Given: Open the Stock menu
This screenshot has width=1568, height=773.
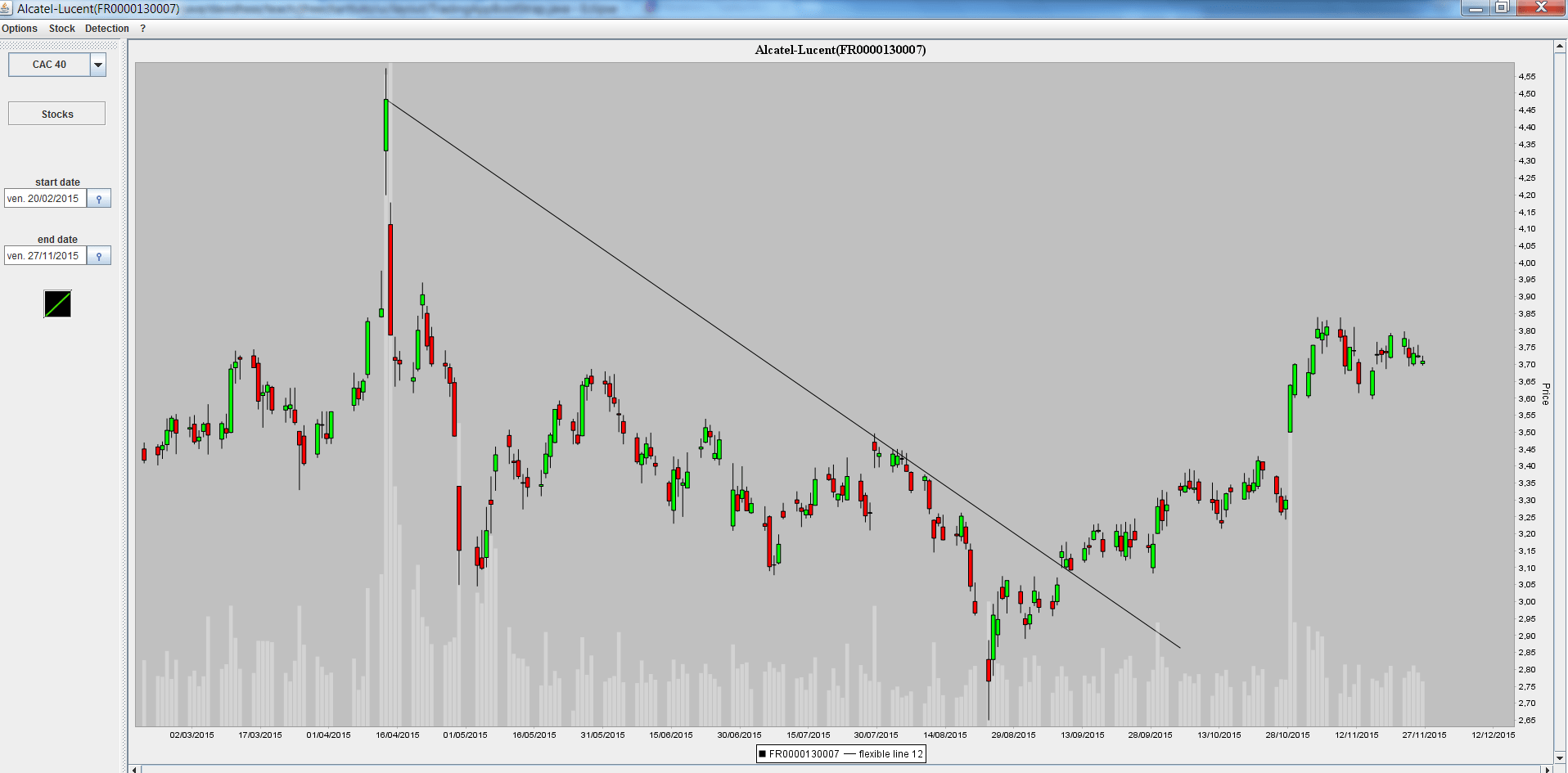Looking at the screenshot, I should tap(62, 29).
